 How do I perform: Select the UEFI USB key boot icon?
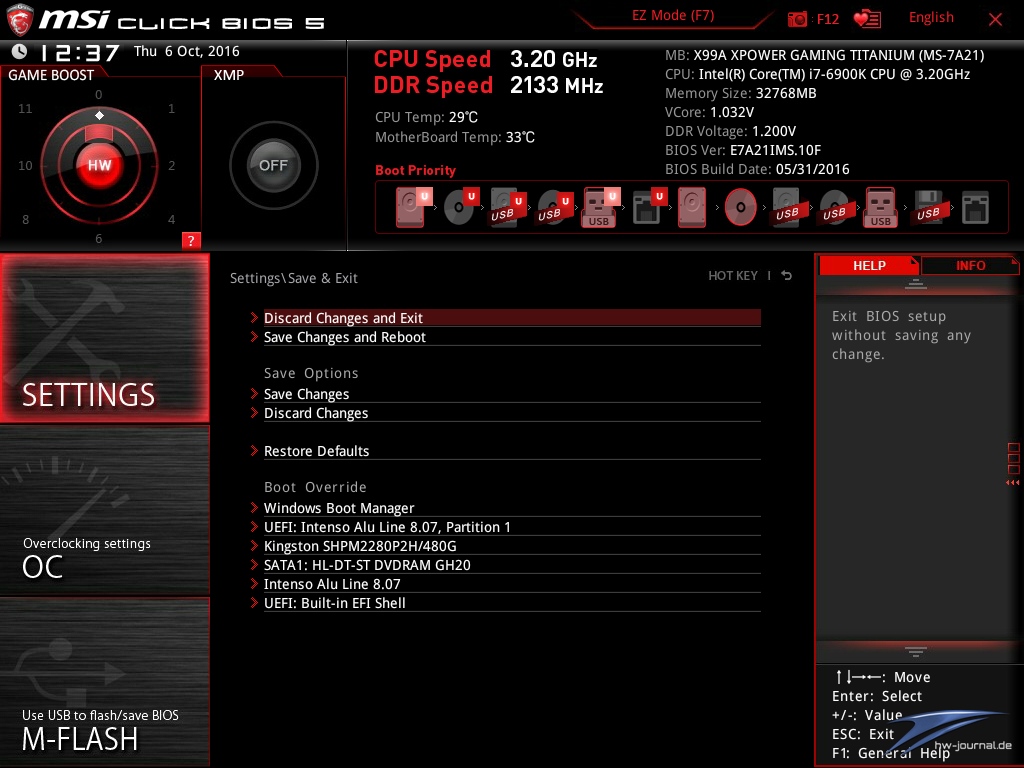pyautogui.click(x=600, y=207)
